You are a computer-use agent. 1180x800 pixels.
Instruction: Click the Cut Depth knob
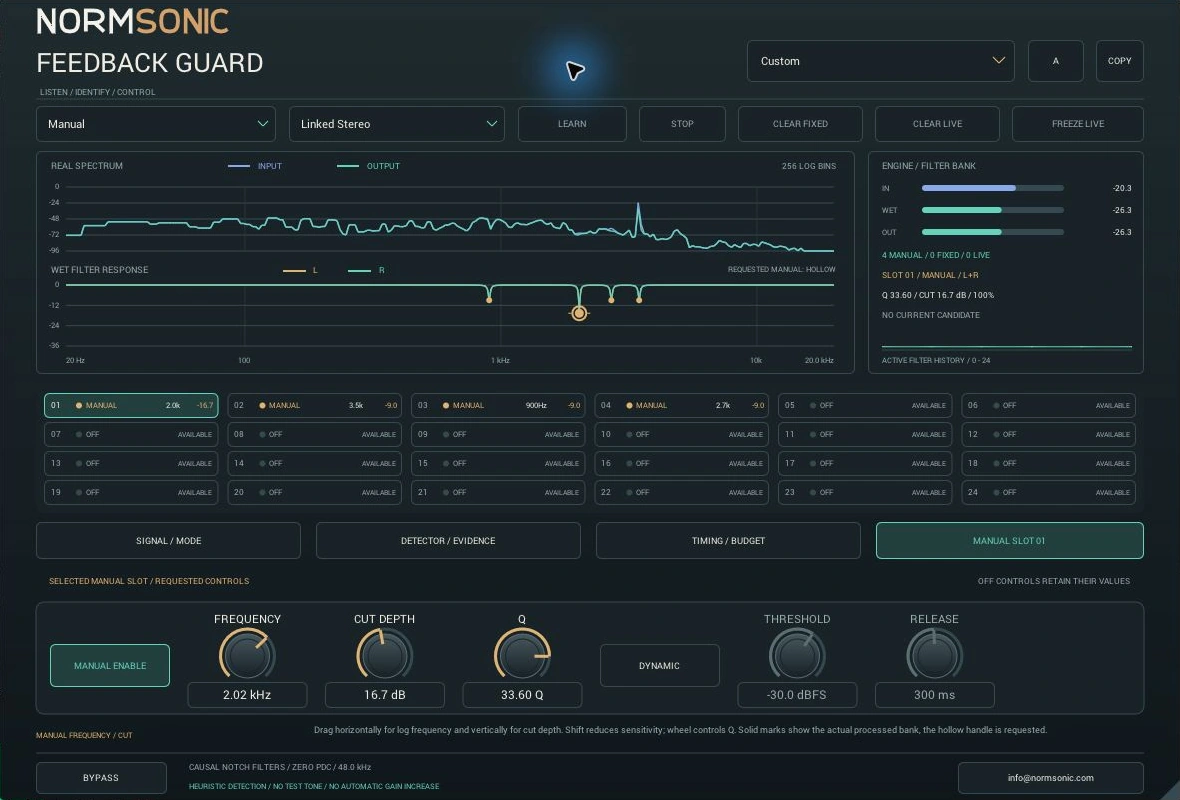click(x=385, y=654)
